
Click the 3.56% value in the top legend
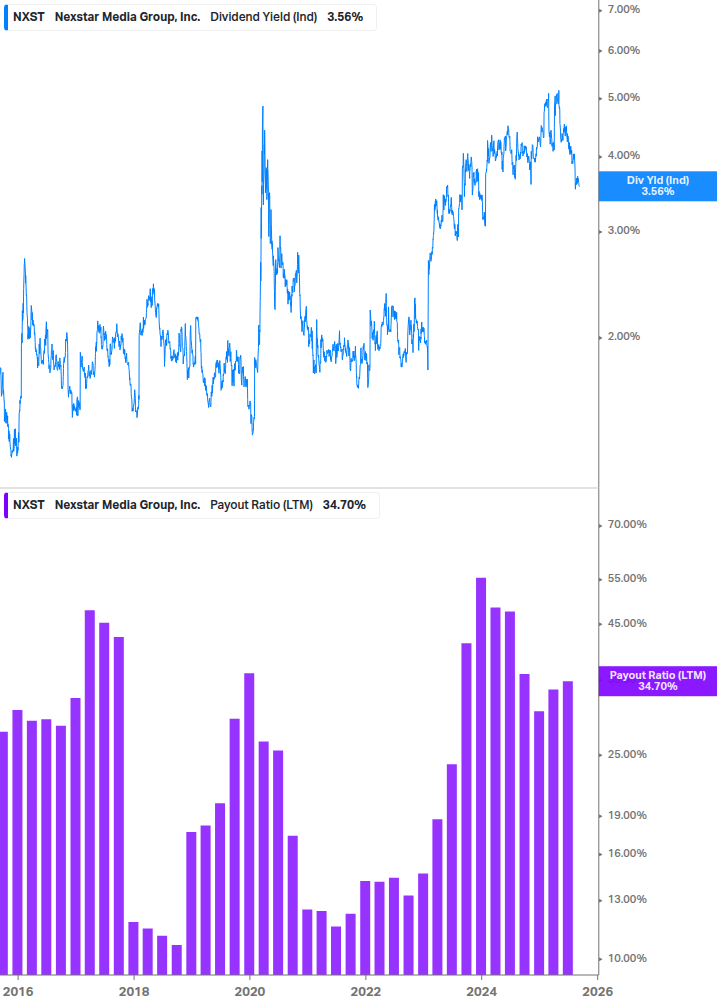click(345, 17)
